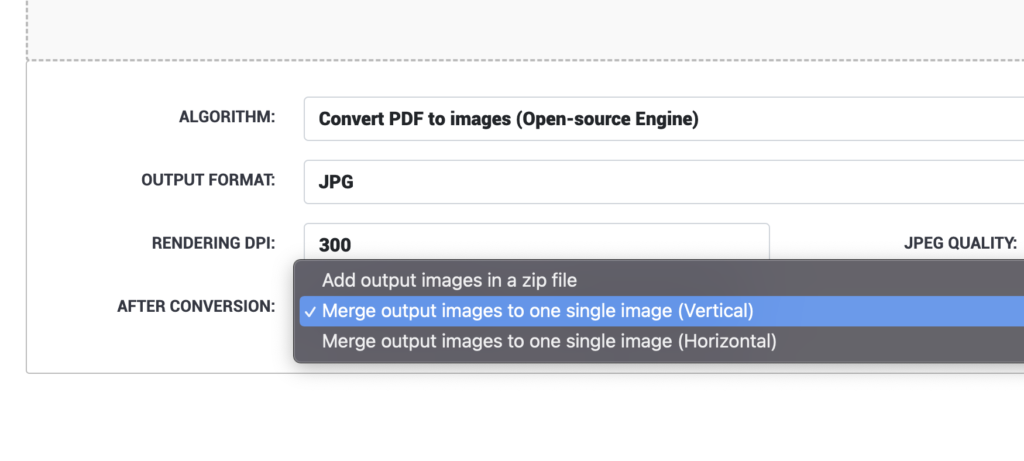
Task: Click the checkmark beside the Vertical option
Action: tap(310, 311)
